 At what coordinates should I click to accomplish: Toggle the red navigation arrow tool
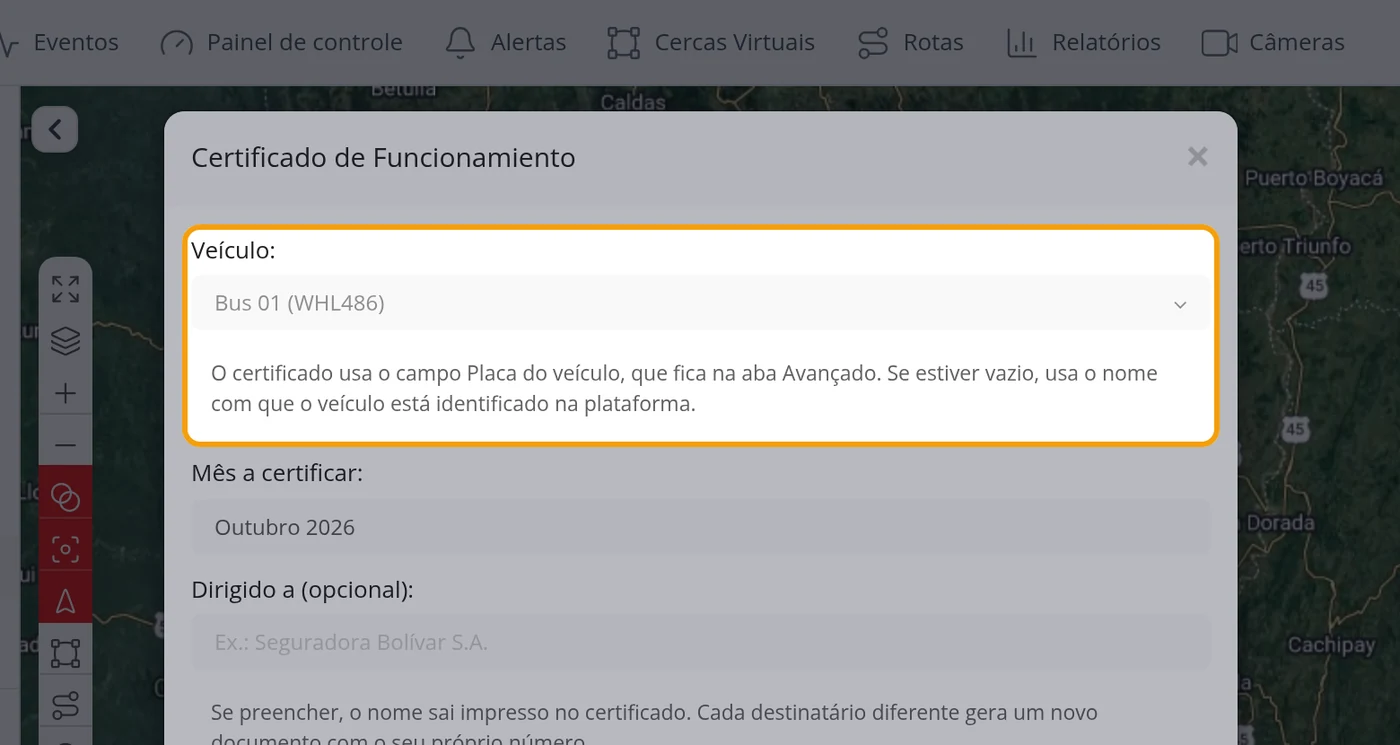(x=65, y=601)
